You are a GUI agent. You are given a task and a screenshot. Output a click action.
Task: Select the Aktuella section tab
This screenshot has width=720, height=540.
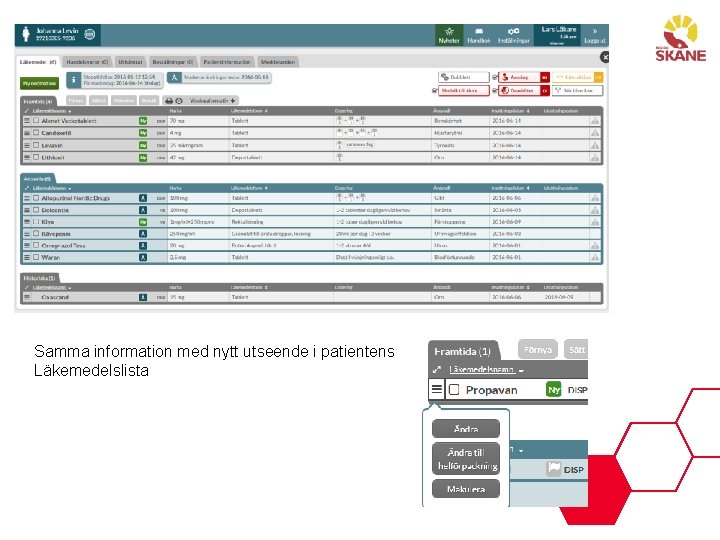[x=38, y=179]
